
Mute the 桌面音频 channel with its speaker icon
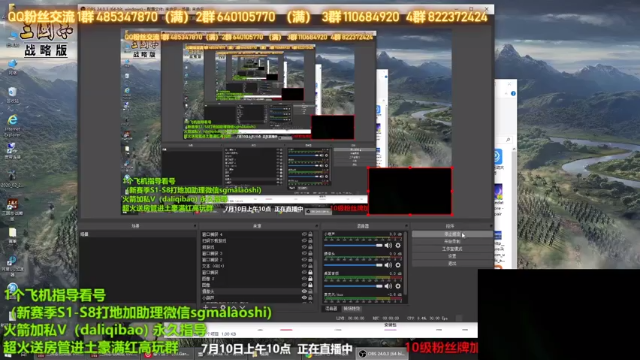tap(388, 286)
